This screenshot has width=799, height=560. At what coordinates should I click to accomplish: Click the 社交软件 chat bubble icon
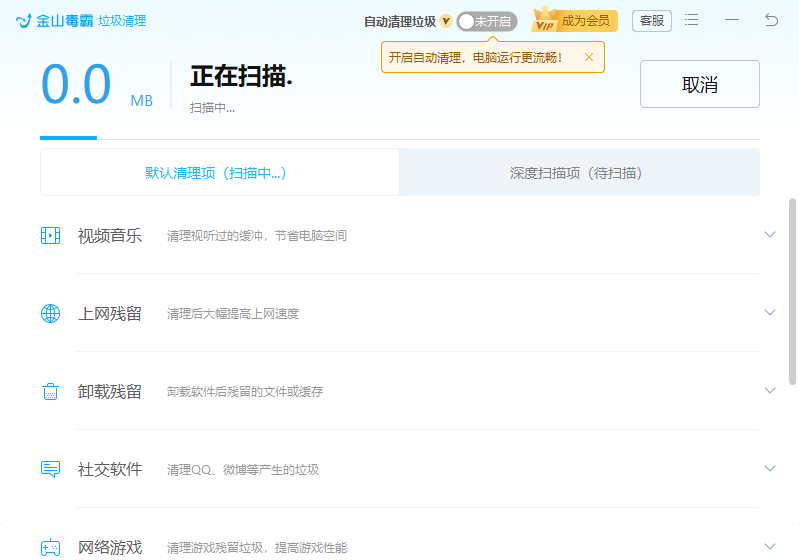50,469
